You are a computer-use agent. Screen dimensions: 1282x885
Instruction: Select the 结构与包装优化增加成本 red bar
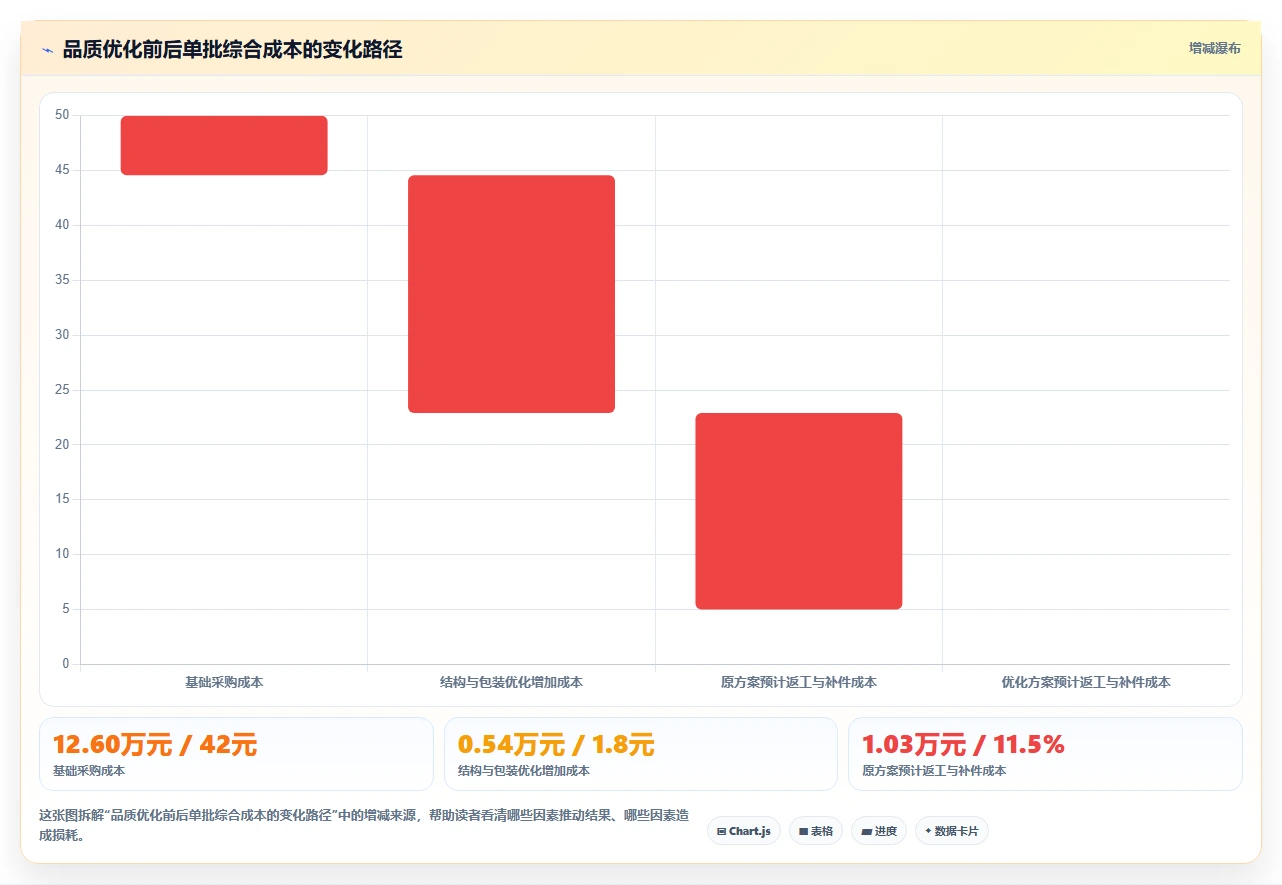(511, 294)
